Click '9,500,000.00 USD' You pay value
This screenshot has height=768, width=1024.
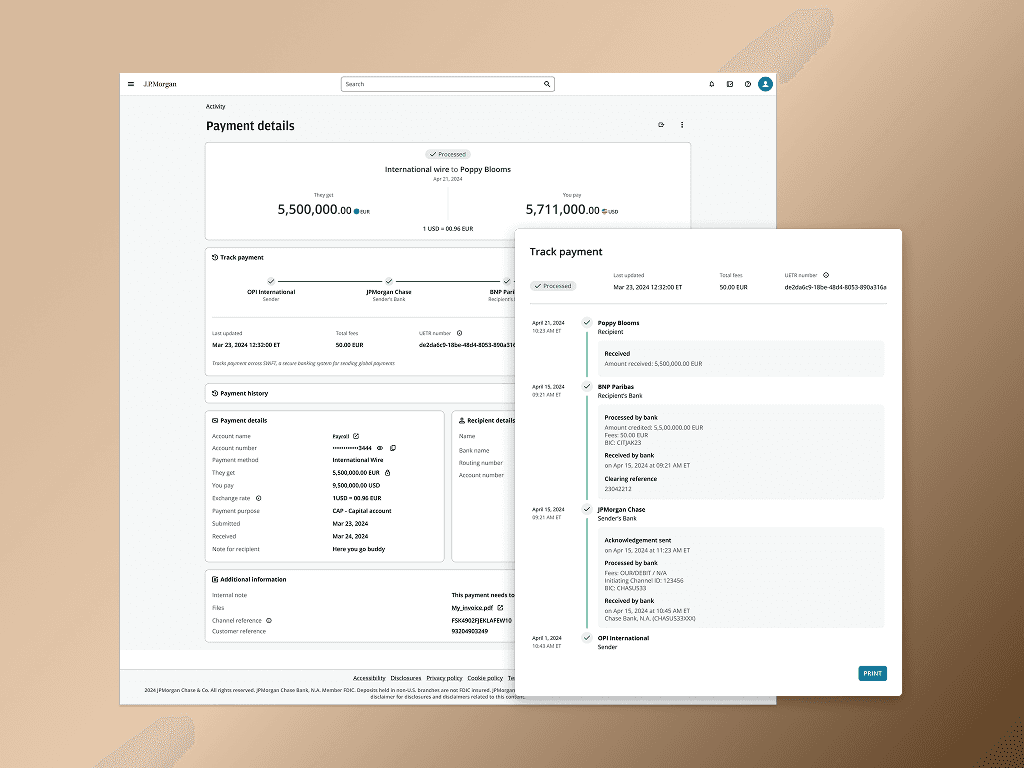pos(356,486)
